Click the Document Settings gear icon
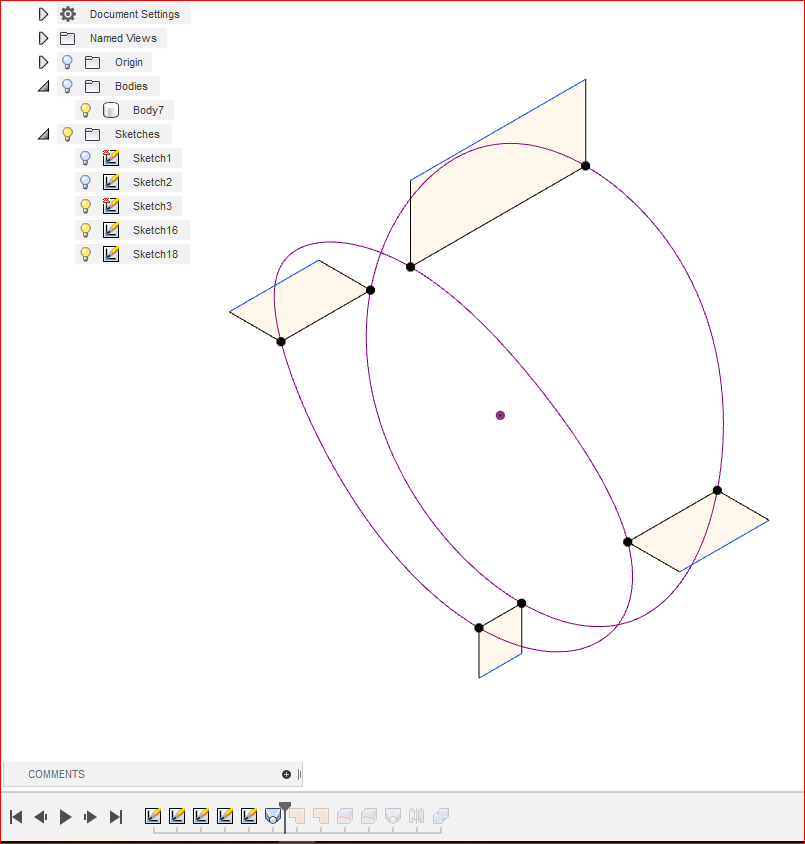 pyautogui.click(x=68, y=14)
